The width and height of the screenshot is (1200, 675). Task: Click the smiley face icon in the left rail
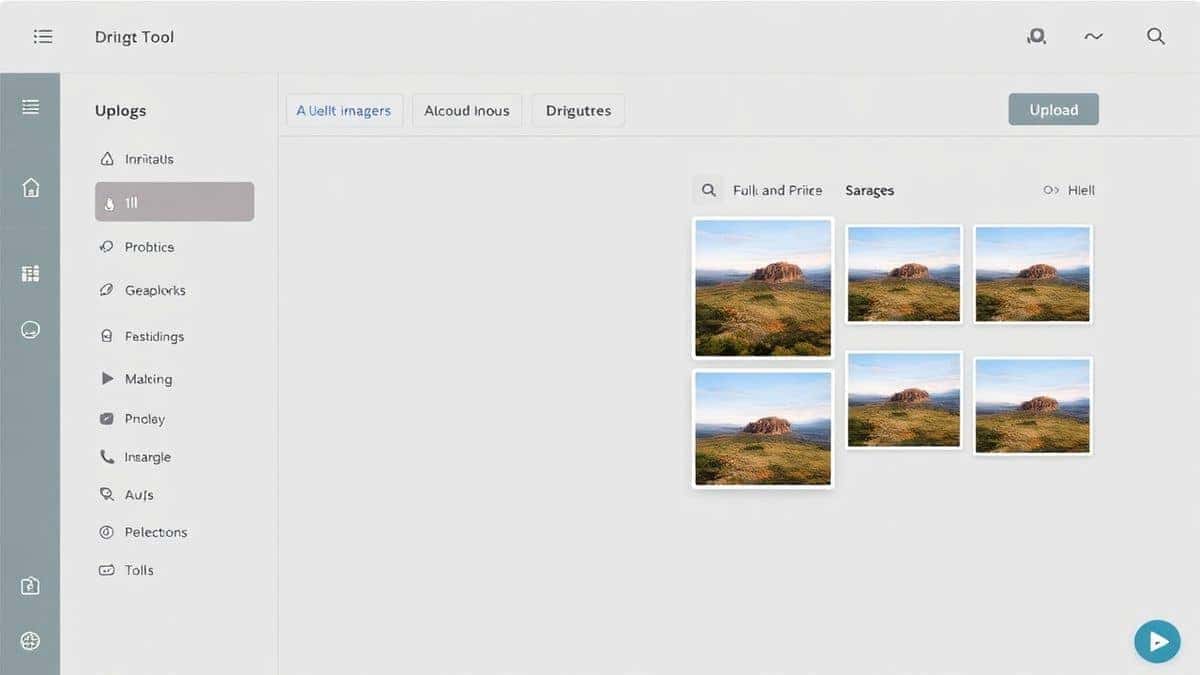(x=30, y=329)
